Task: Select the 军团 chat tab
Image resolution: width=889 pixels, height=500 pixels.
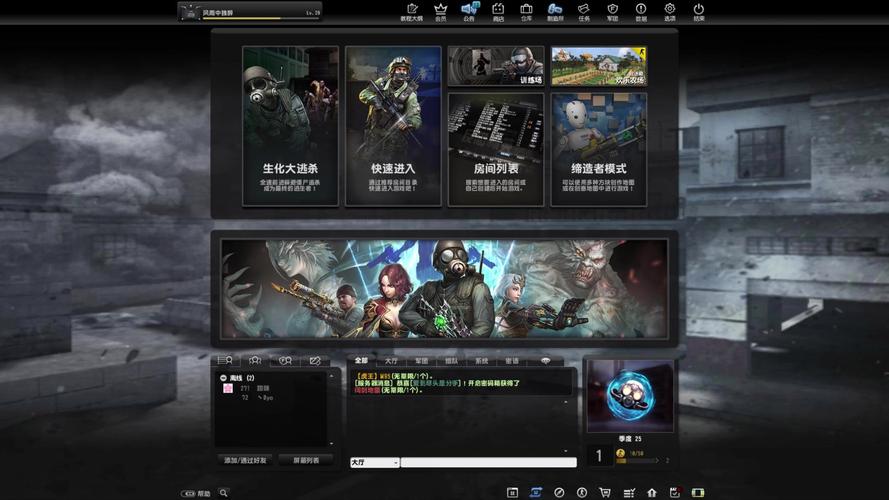Action: [421, 361]
